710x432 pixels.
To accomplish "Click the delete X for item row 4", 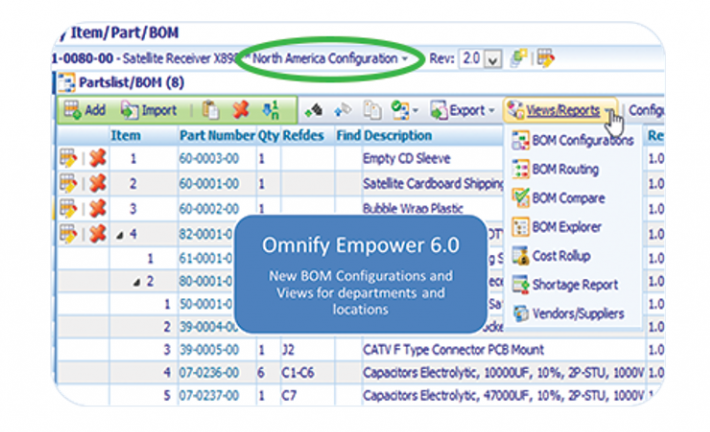I will [x=97, y=234].
